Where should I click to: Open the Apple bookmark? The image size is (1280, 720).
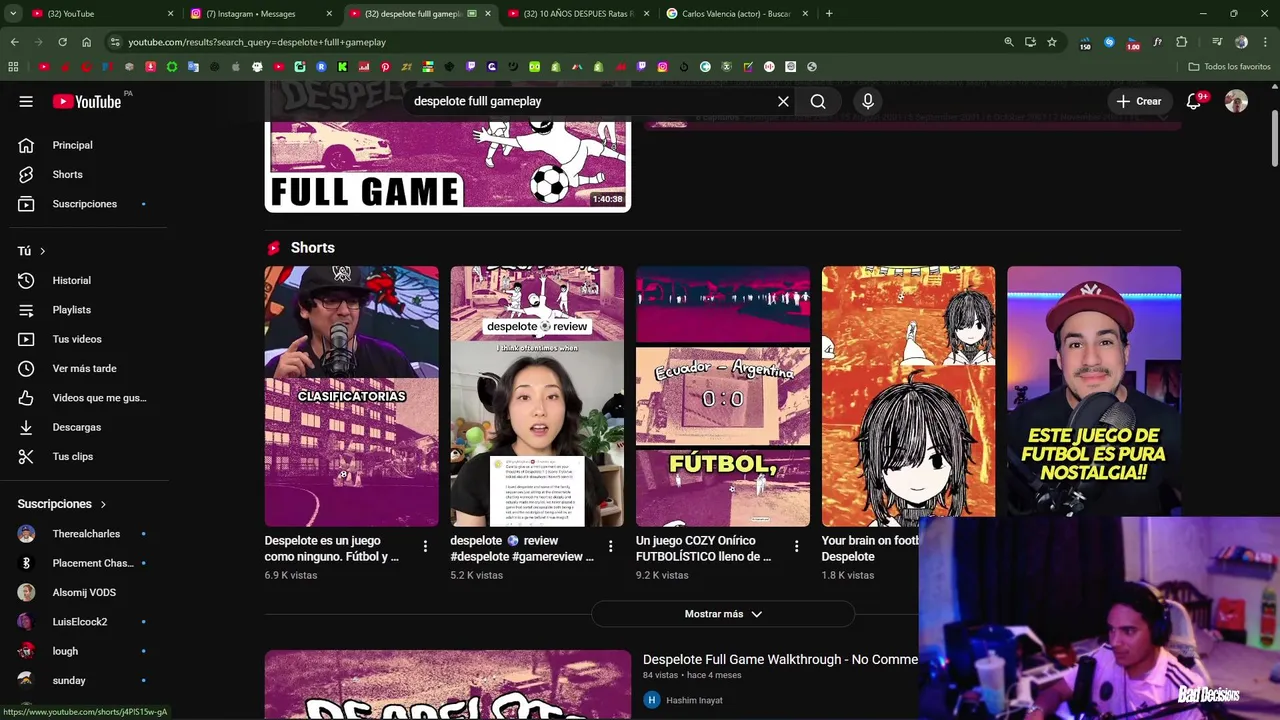click(x=235, y=67)
